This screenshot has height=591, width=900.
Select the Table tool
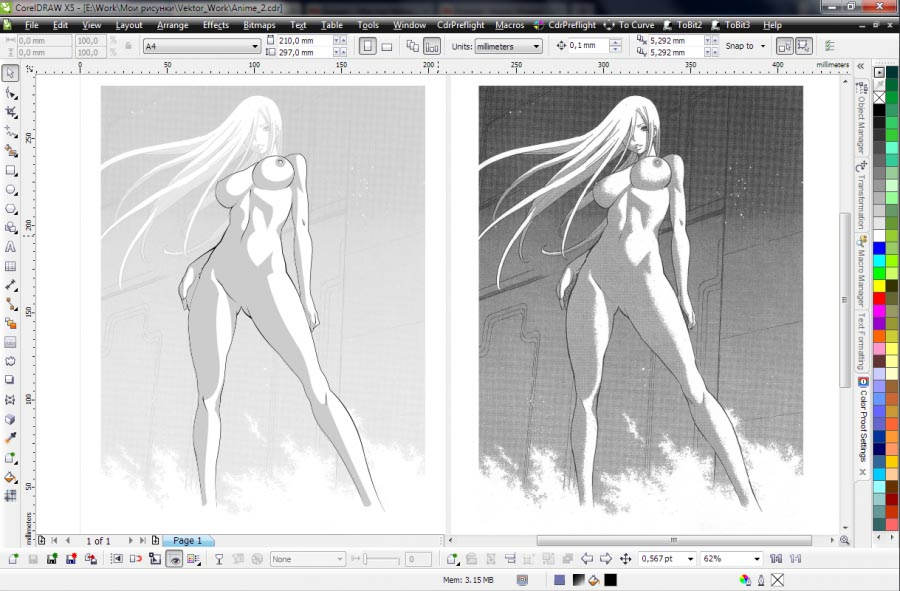click(10, 266)
